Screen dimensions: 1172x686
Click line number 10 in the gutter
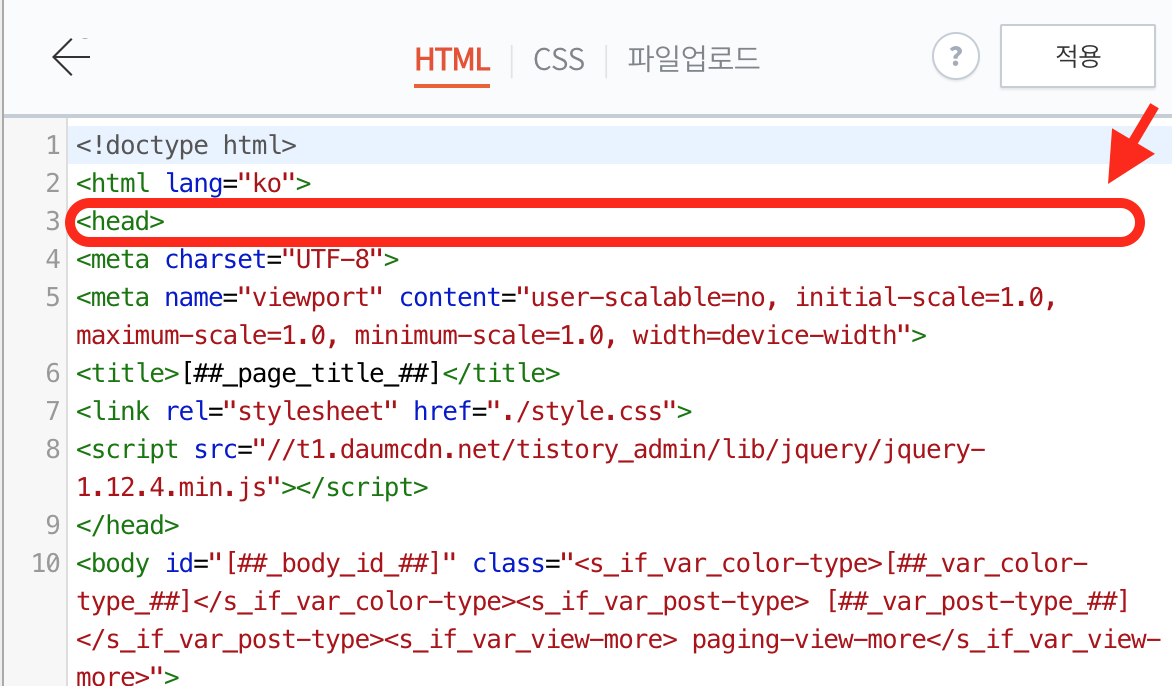click(46, 563)
